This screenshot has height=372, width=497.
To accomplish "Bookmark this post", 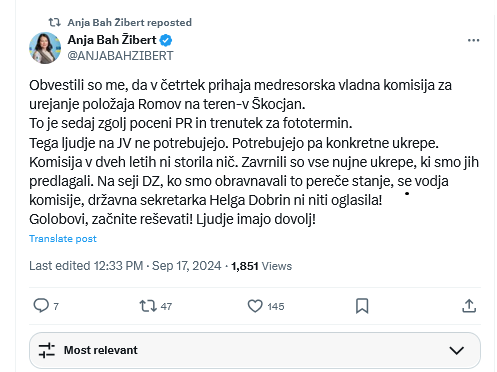I will [362, 306].
